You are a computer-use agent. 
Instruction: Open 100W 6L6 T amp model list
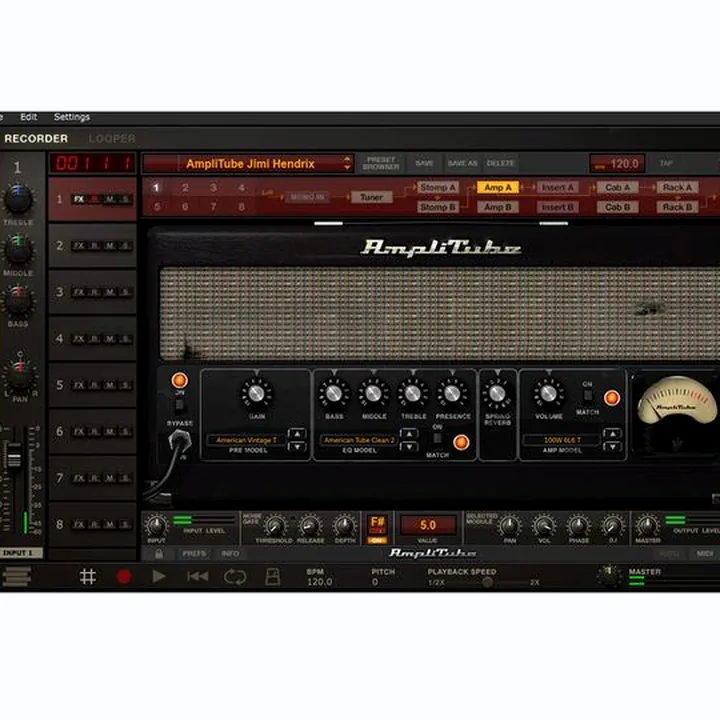coord(562,440)
